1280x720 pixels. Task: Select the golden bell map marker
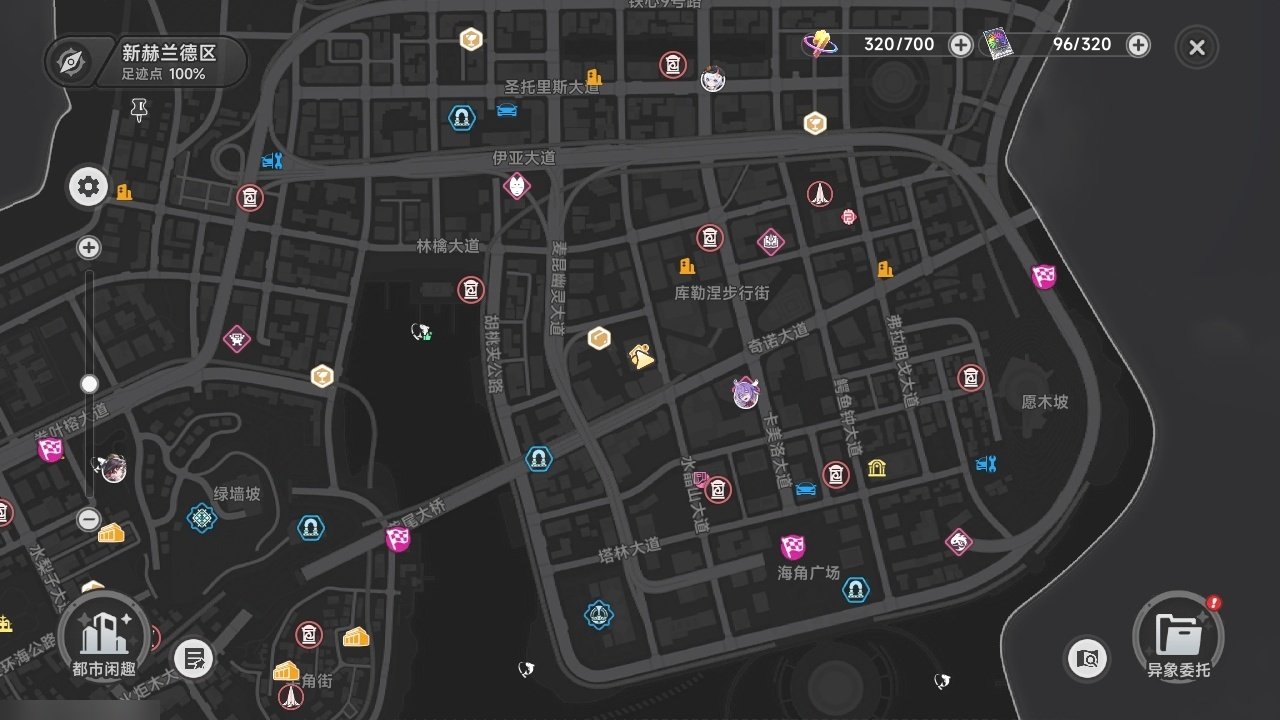[x=641, y=356]
